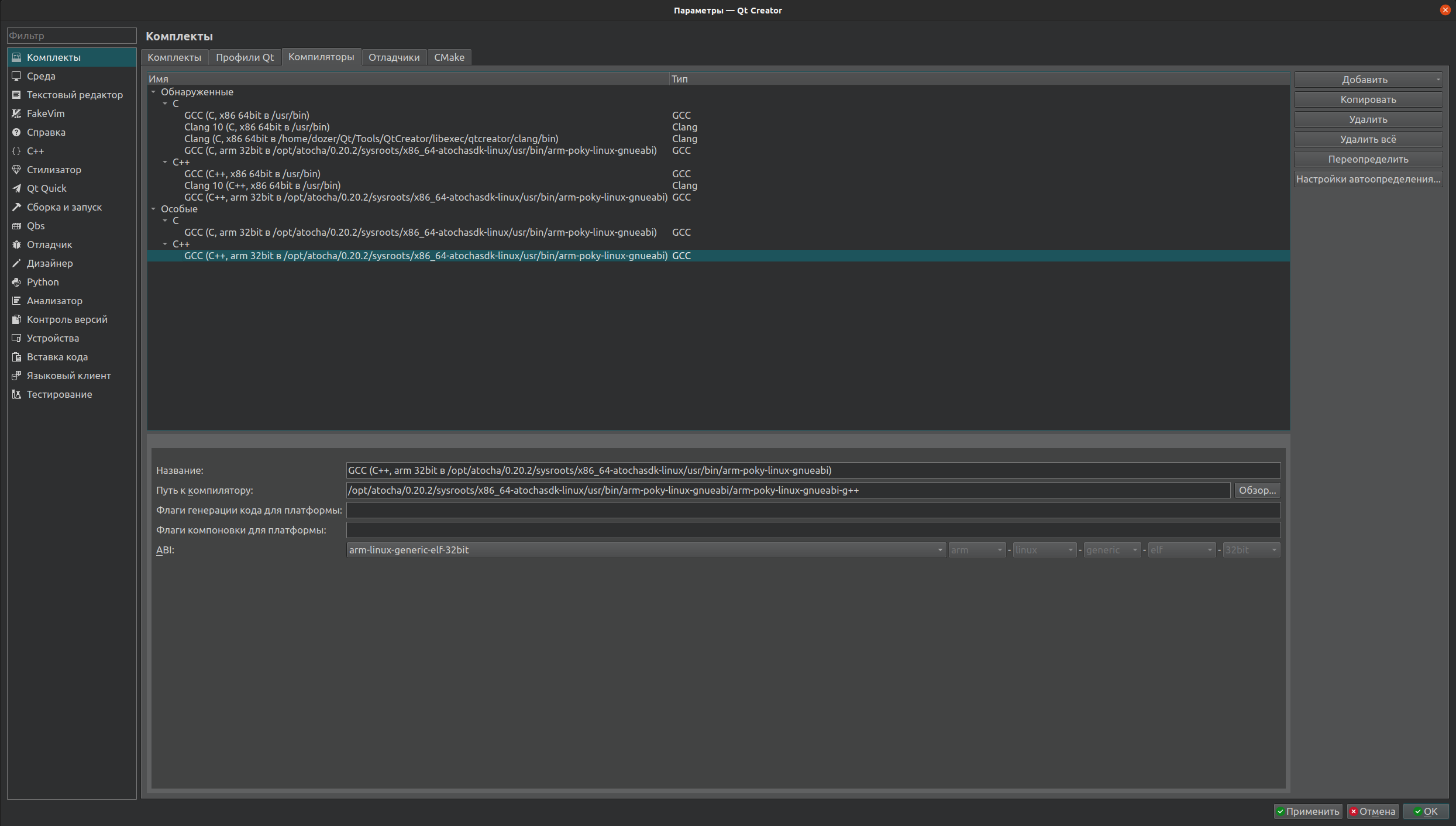1456x826 pixels.
Task: Open Настройки автоопределения button
Action: tap(1368, 179)
